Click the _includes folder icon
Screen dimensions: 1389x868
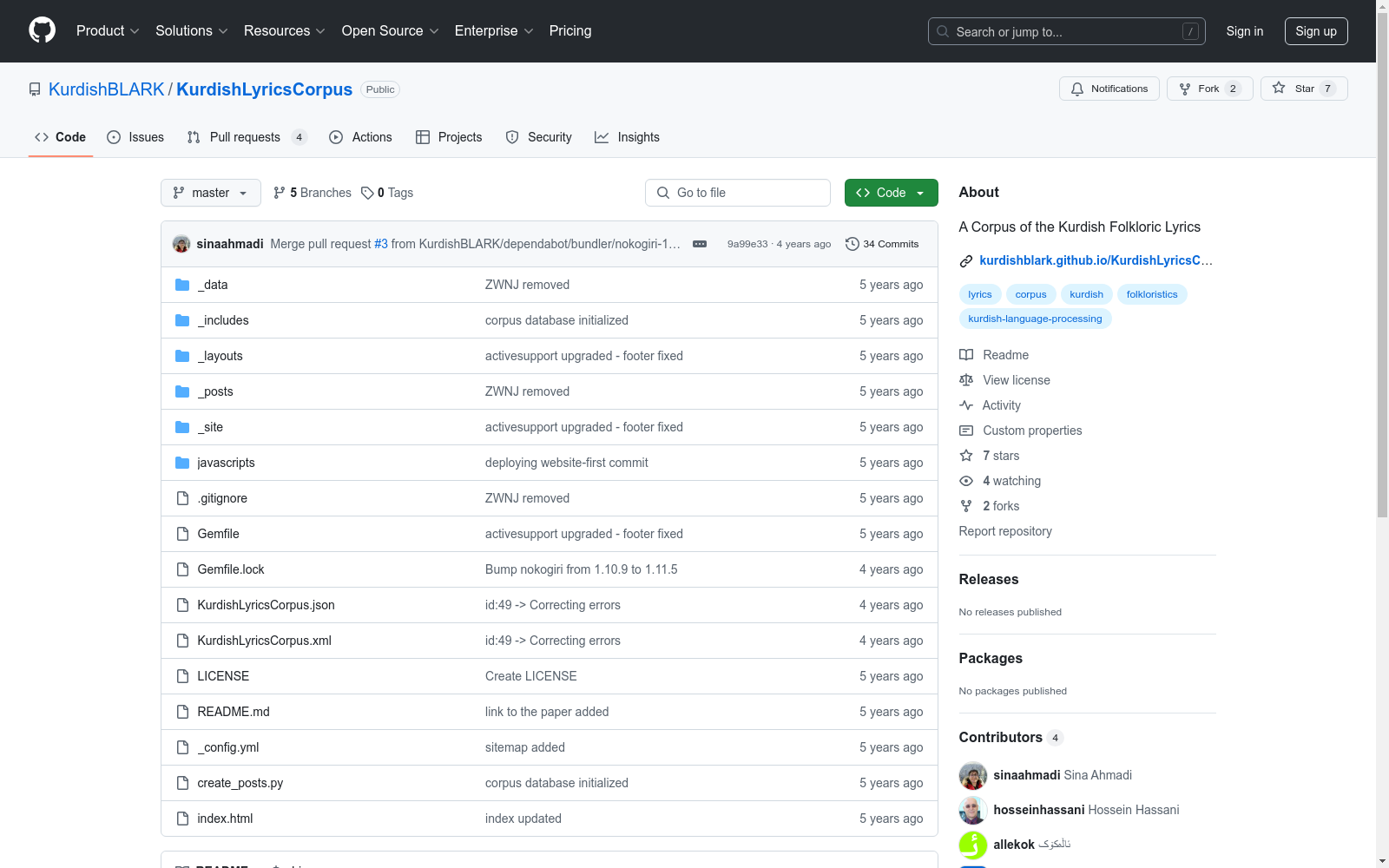pyautogui.click(x=182, y=320)
